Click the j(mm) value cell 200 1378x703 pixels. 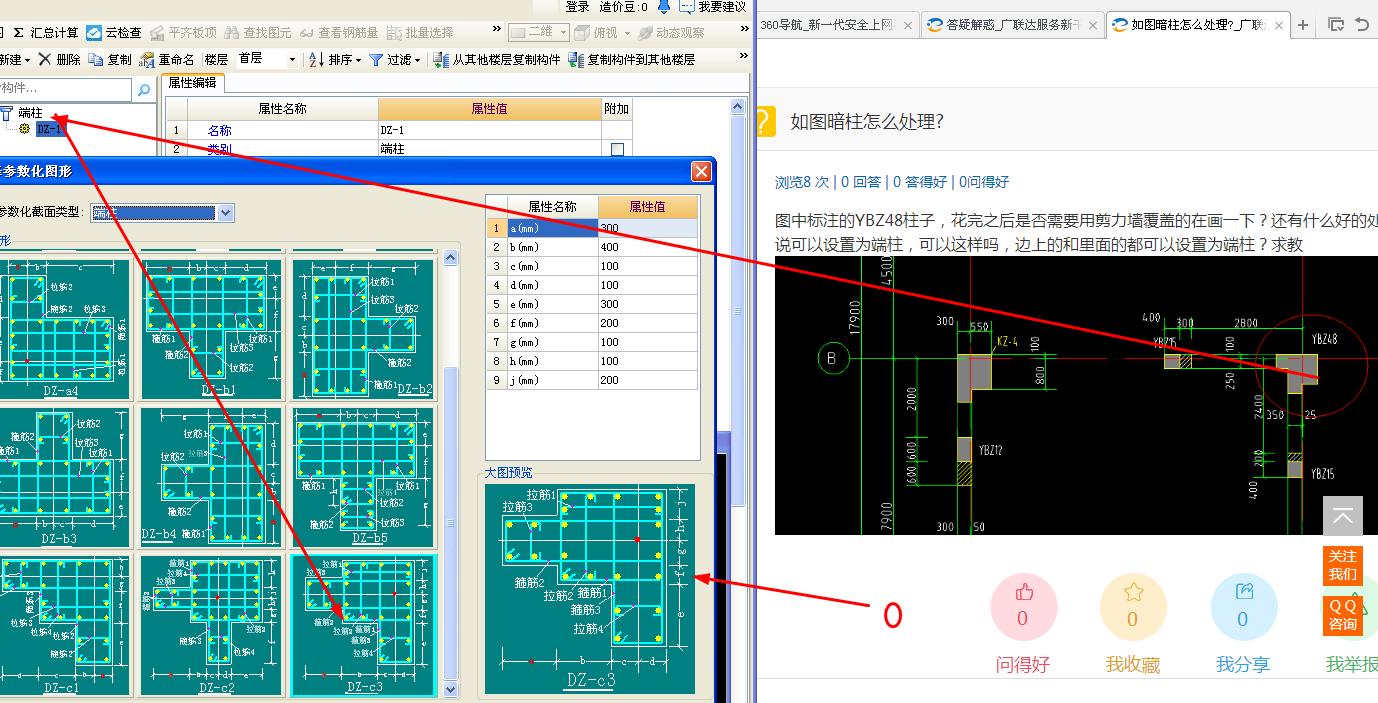tap(648, 380)
